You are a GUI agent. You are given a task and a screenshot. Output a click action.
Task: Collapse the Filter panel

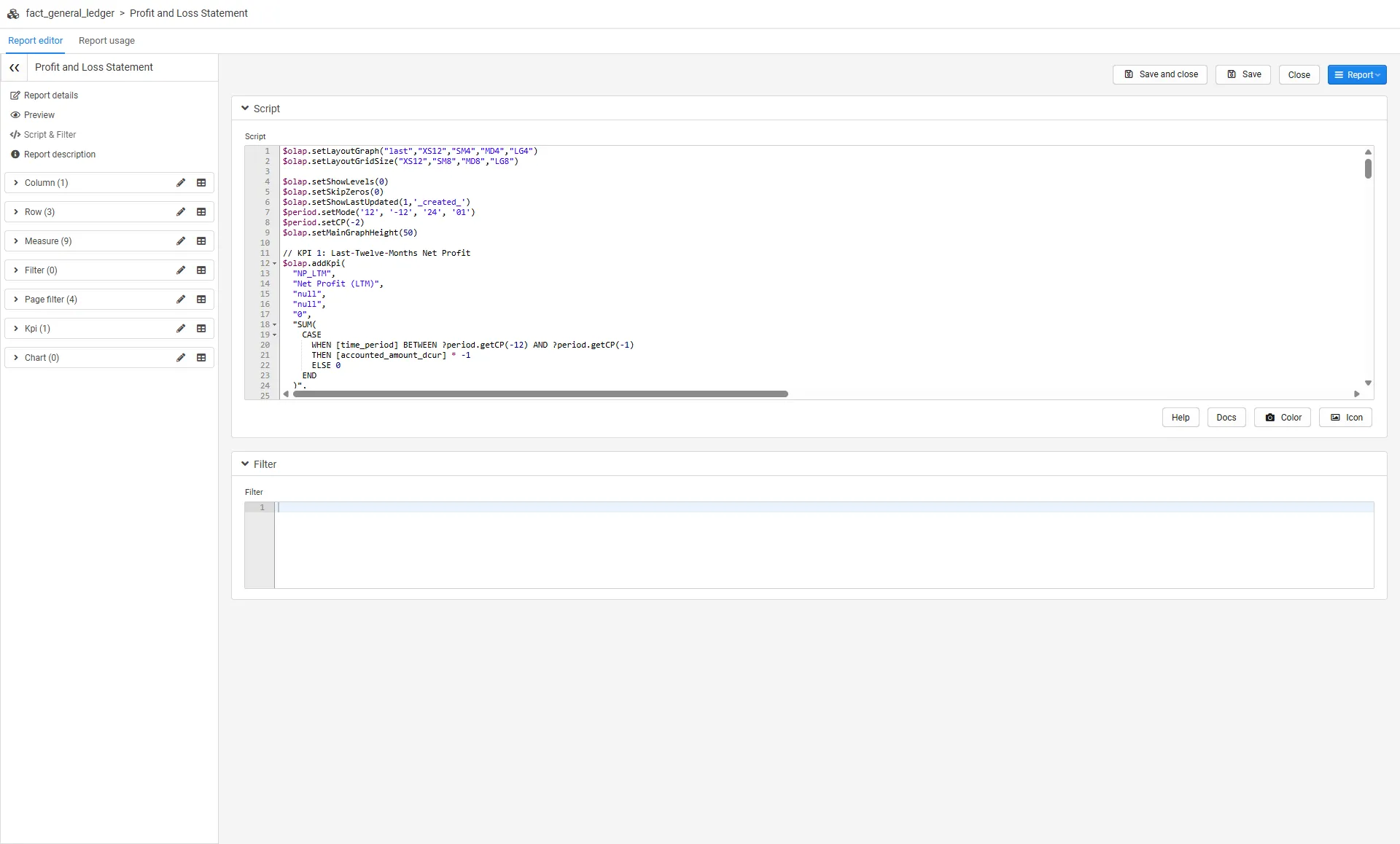(x=245, y=464)
